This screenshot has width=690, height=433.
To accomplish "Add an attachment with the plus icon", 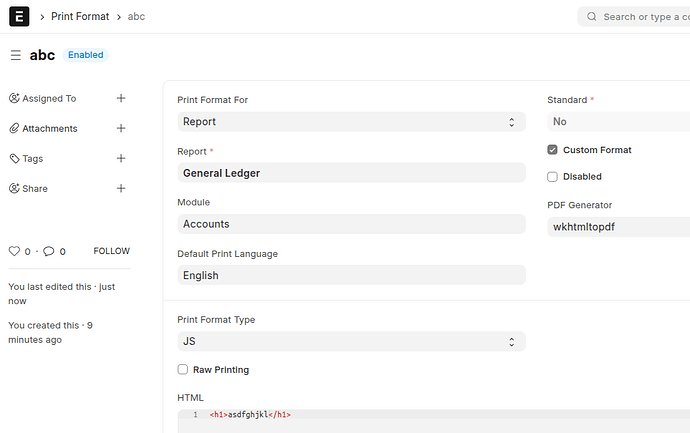I will click(121, 128).
